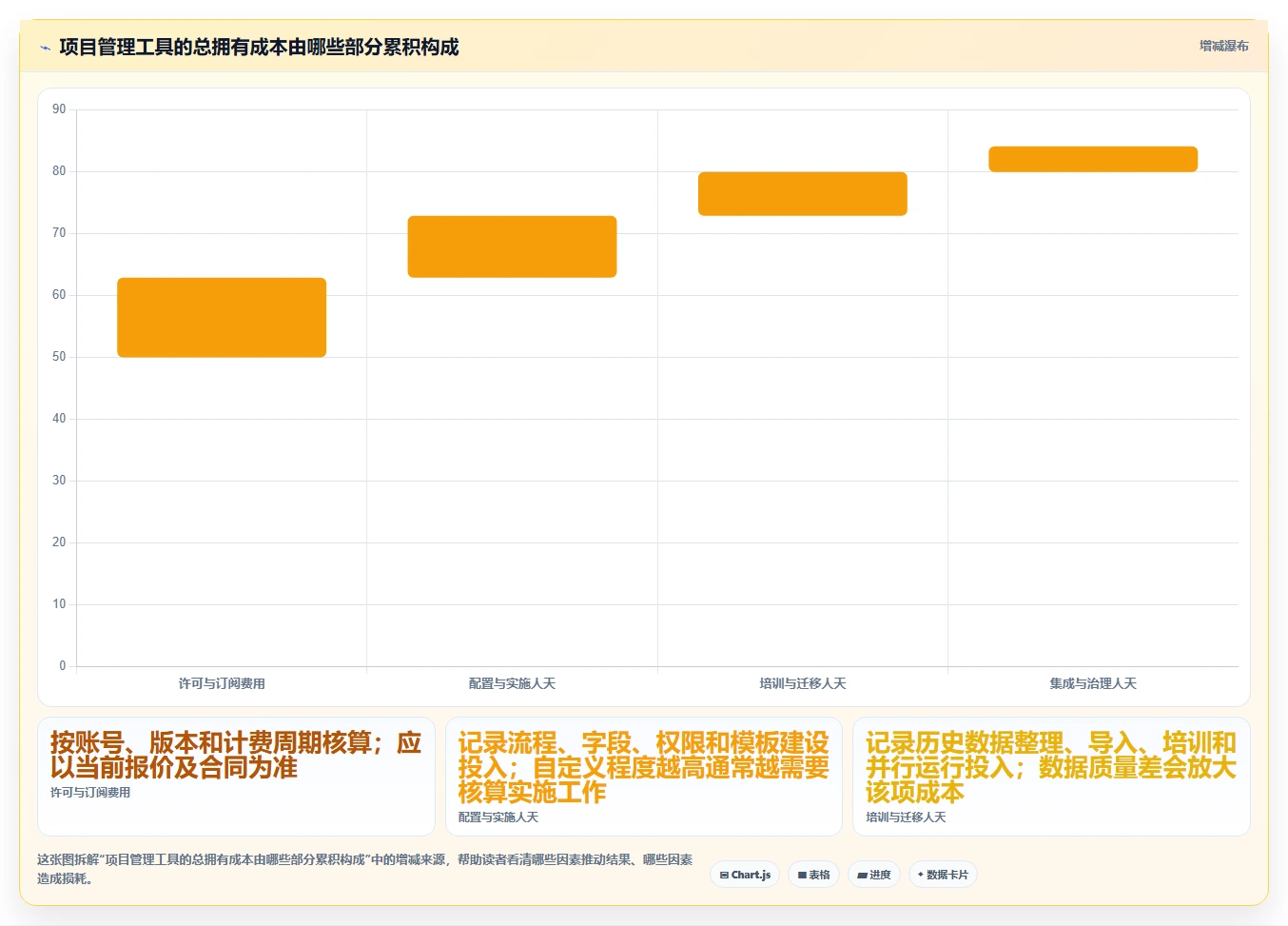Click the x-axis label 配置与实施人天
This screenshot has height=926, width=1288.
(x=512, y=683)
